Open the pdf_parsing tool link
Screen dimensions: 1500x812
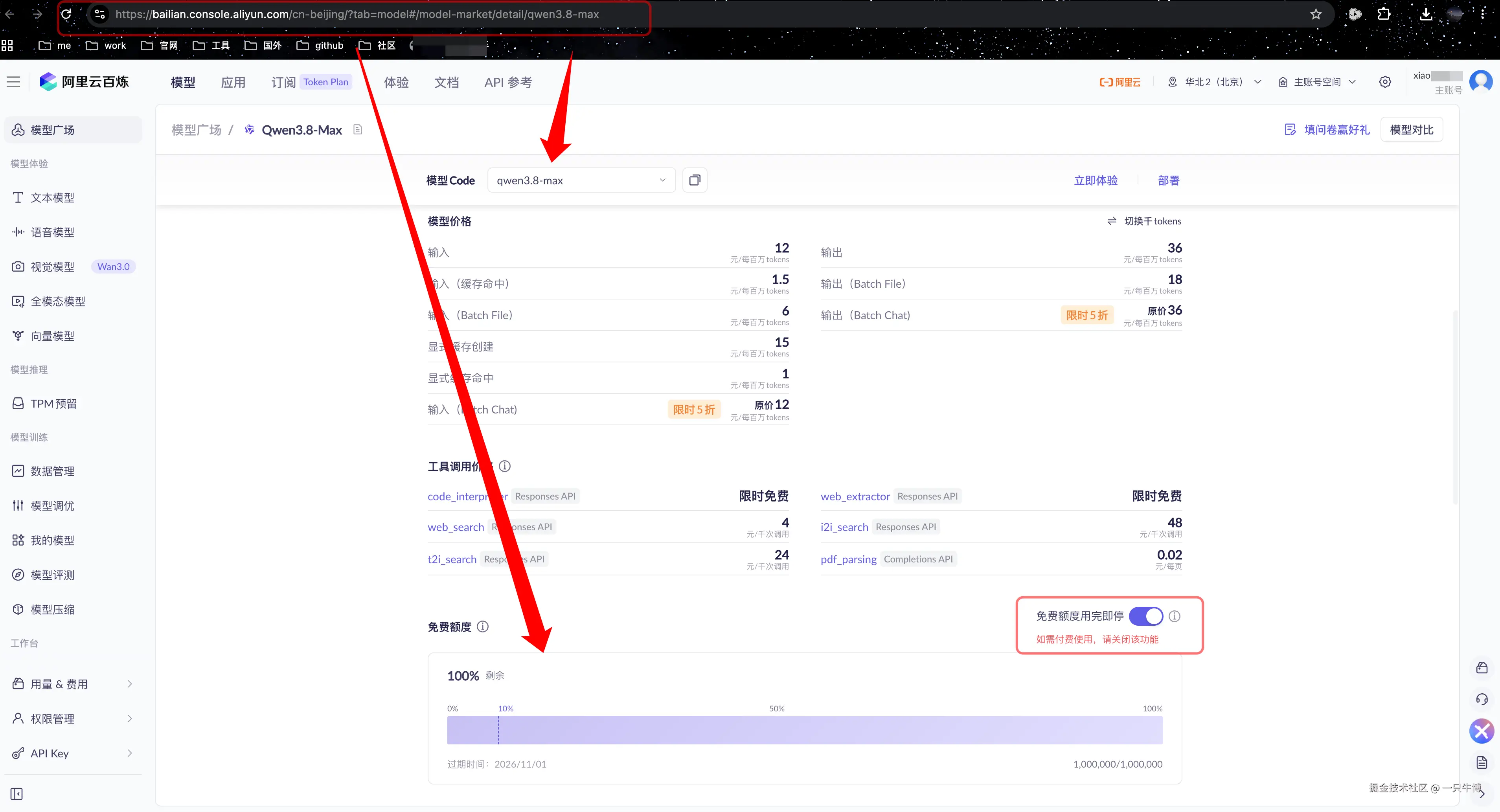(848, 559)
